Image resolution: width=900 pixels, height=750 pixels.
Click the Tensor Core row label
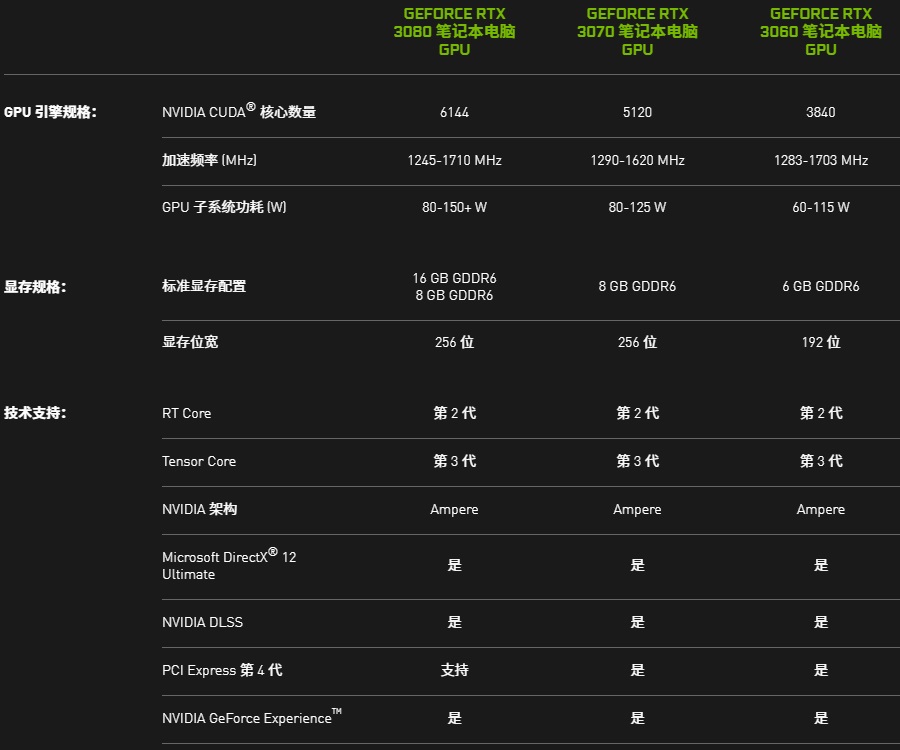click(199, 461)
